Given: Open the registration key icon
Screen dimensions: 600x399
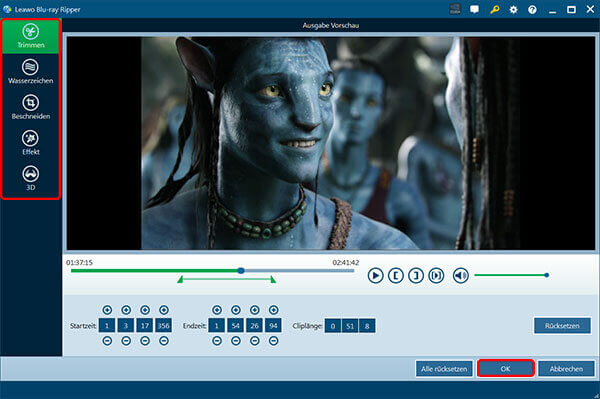Looking at the screenshot, I should click(x=494, y=9).
